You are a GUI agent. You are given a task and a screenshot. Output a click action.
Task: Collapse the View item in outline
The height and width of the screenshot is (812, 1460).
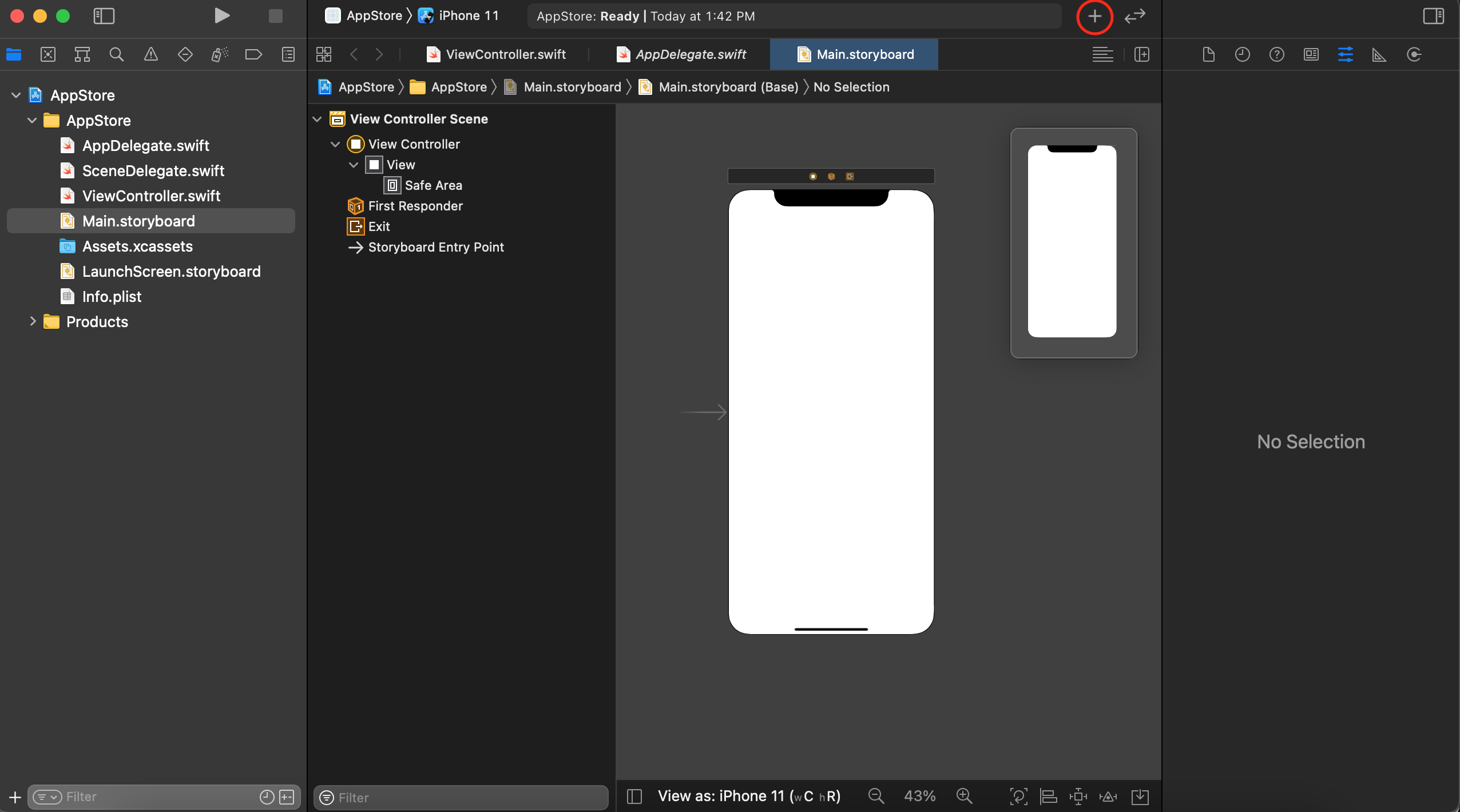[x=354, y=165]
